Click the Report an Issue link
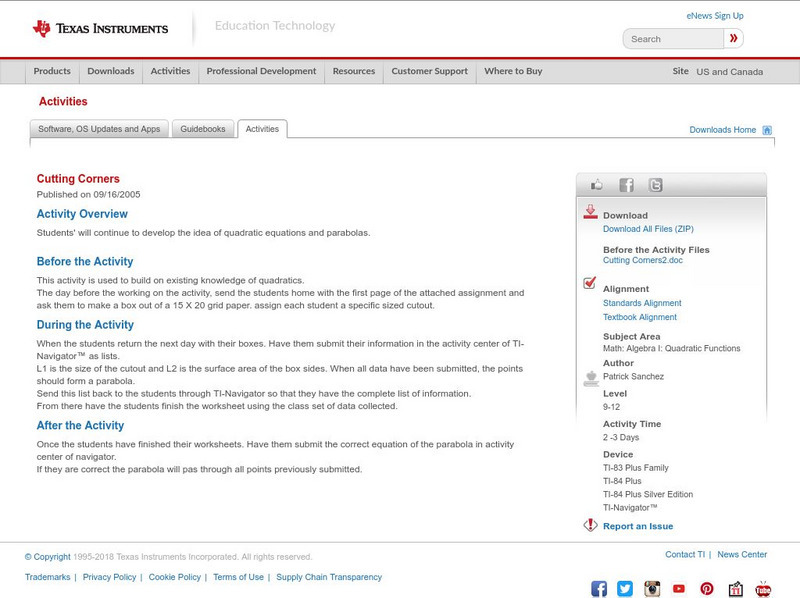The image size is (800, 598). 638,526
